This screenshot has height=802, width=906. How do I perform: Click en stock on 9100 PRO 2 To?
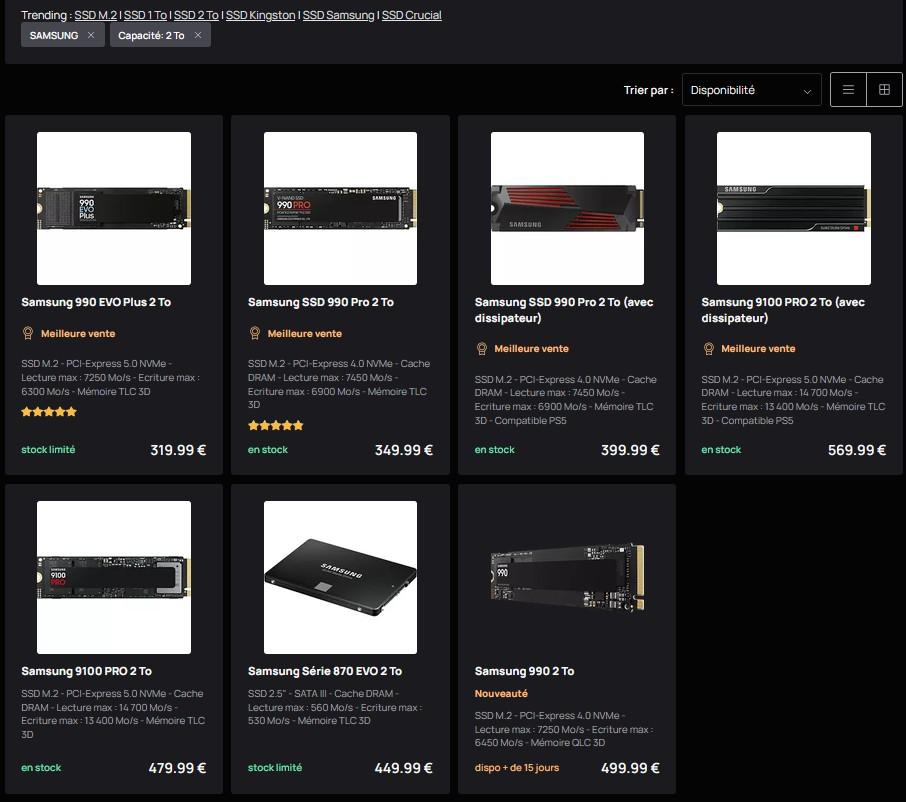pos(41,768)
